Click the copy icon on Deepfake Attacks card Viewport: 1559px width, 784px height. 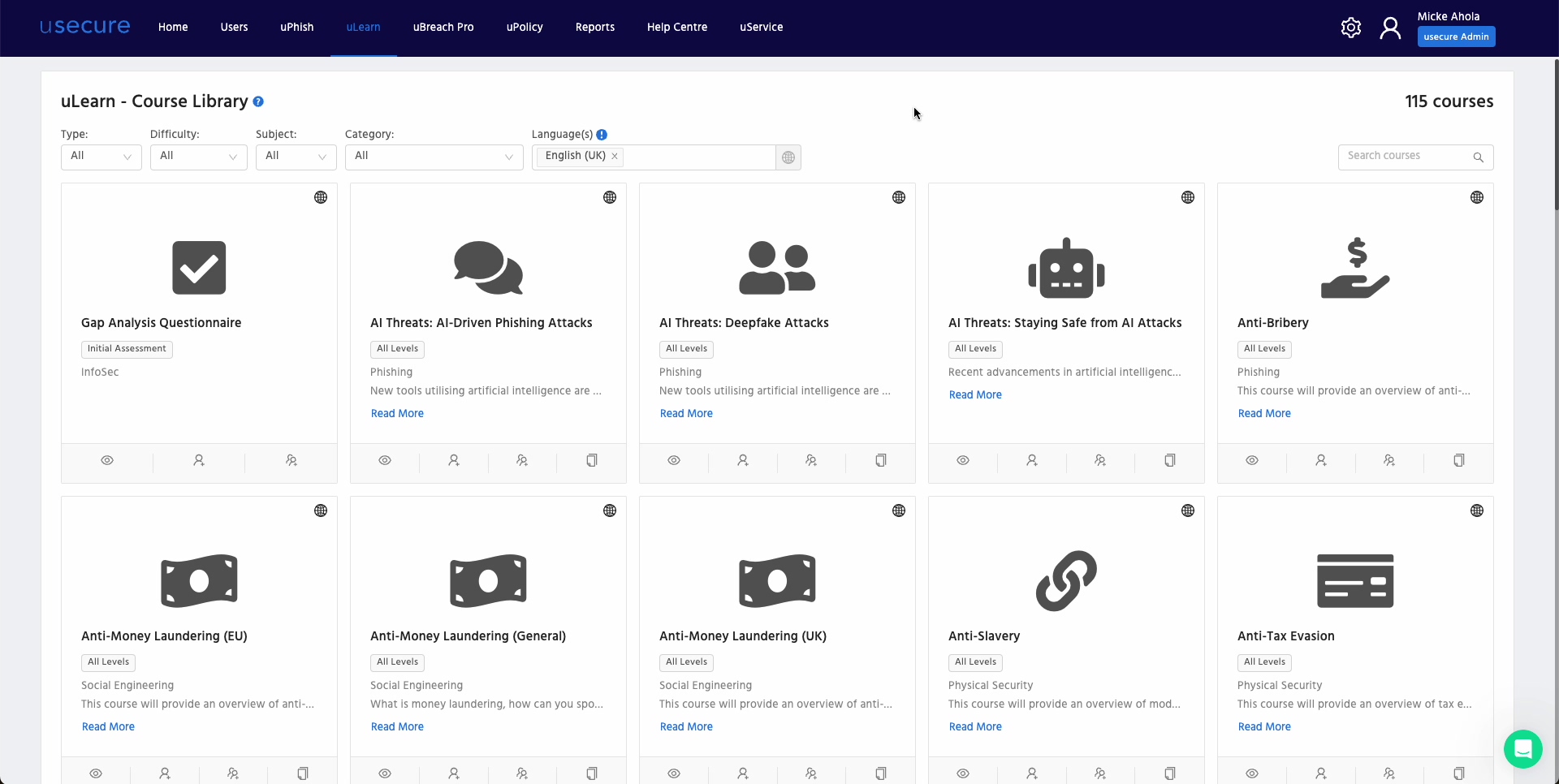[x=881, y=461]
